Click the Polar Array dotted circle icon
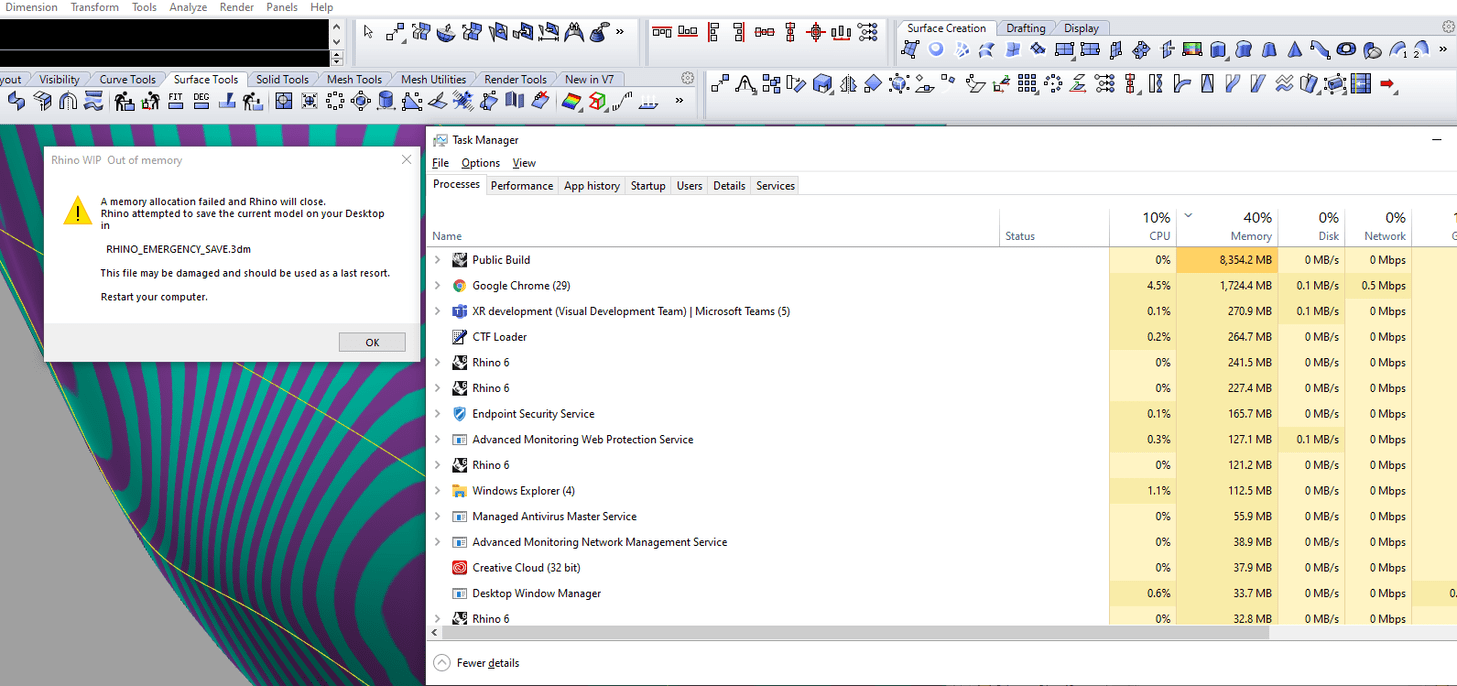 (1053, 84)
